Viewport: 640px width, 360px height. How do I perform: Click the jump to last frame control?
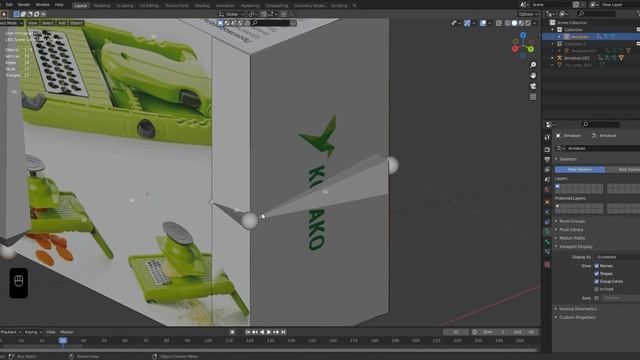283,332
